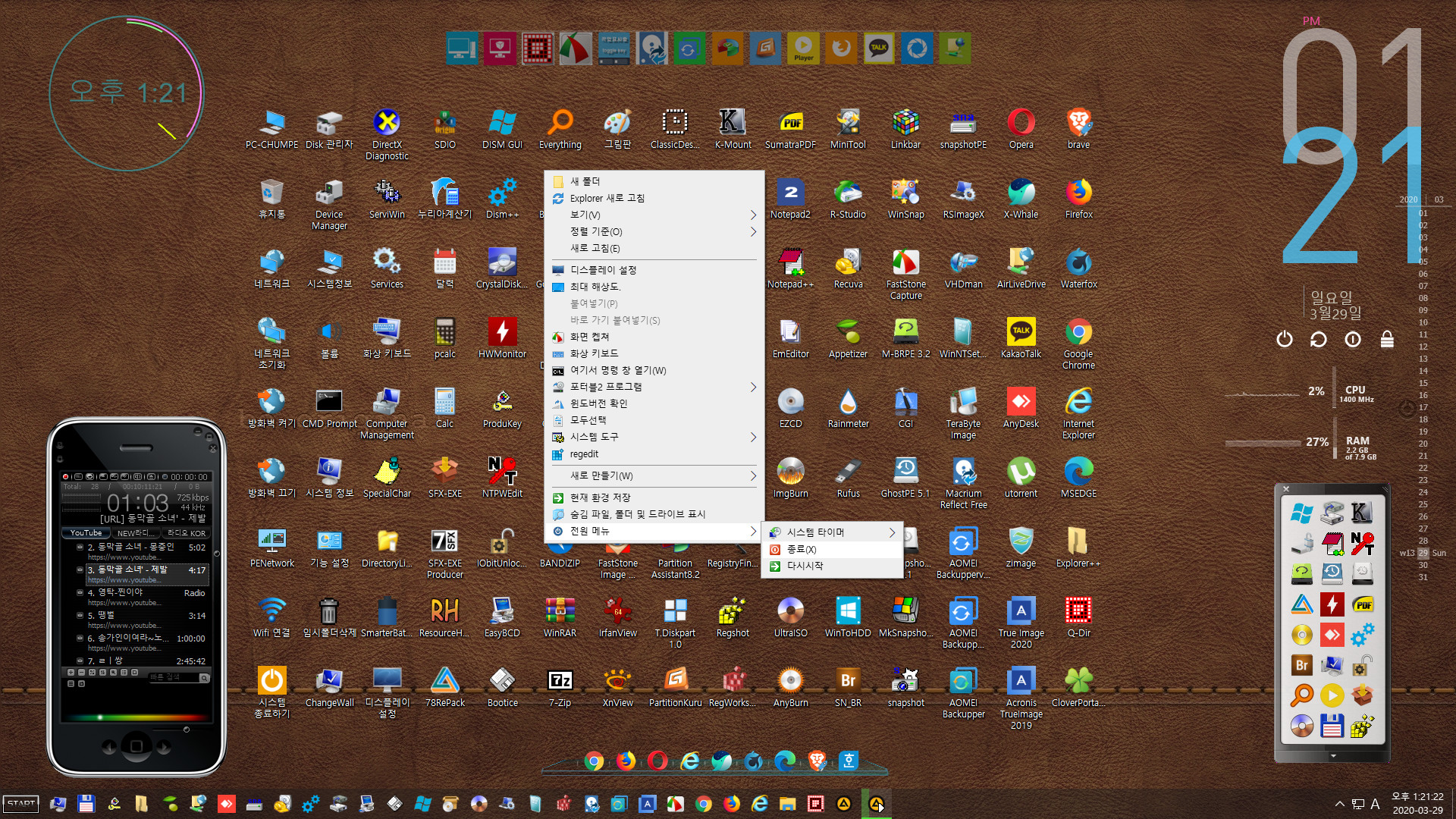Viewport: 1456px width, 819px height.
Task: Open the R-Studio desktop icon
Action: click(x=848, y=199)
